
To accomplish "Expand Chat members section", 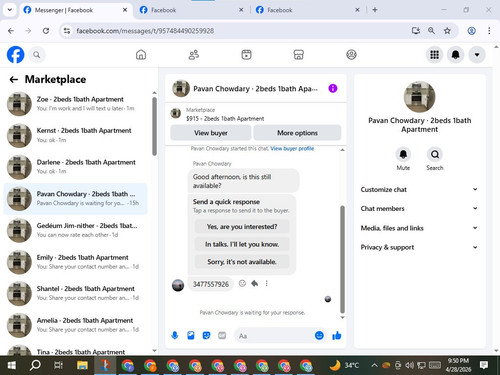I will (x=419, y=209).
